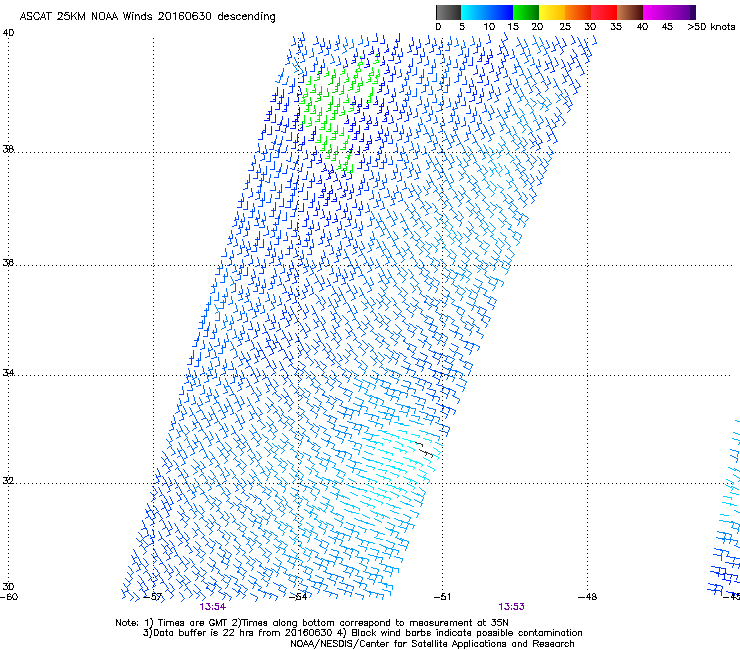Viewport: 740px width, 650px height.
Task: Click the note line starting '3)Data buffer is 22 hrs'
Action: (362, 633)
